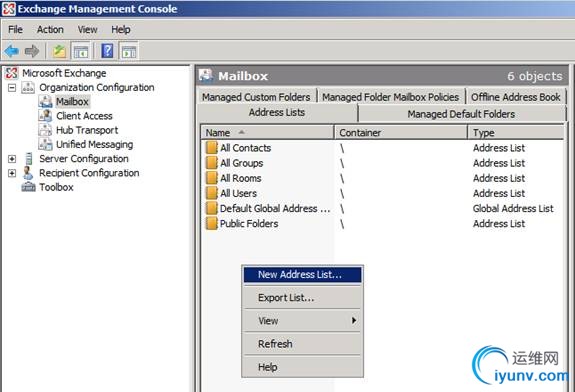This screenshot has height=392, width=575.
Task: Choose Refresh from context menu
Action: click(x=303, y=344)
